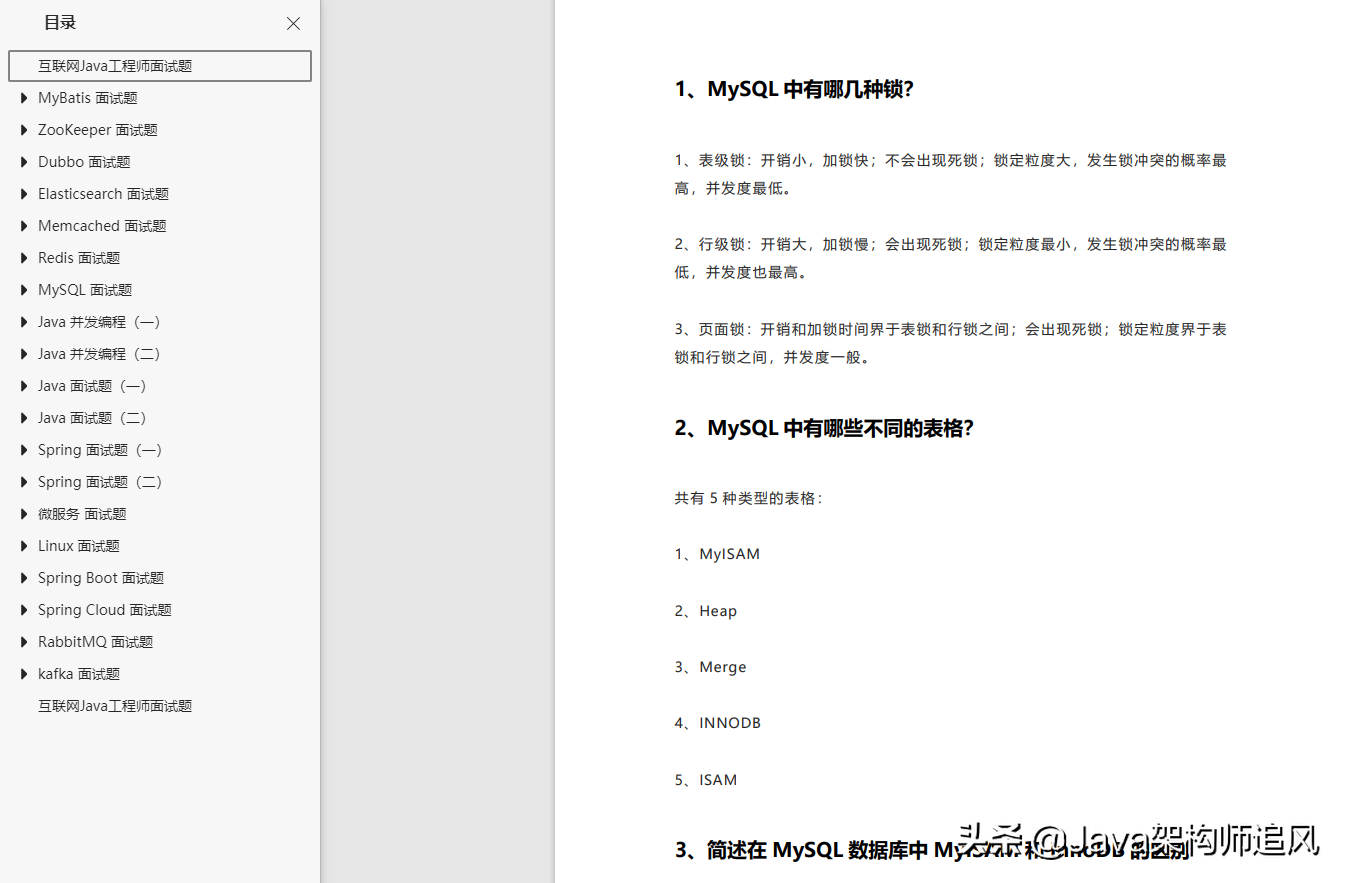Screen dimensions: 1346x883
Task: Open the MyBatis 面试题 bookmark
Action: 88,98
